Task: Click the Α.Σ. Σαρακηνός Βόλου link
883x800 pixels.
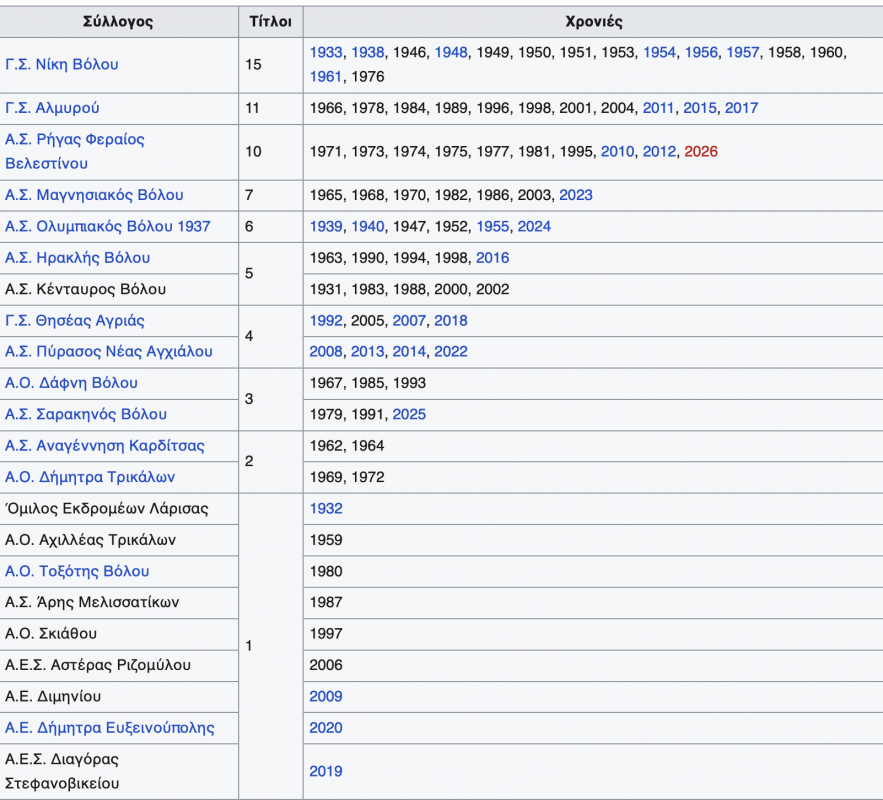Action: click(x=86, y=414)
